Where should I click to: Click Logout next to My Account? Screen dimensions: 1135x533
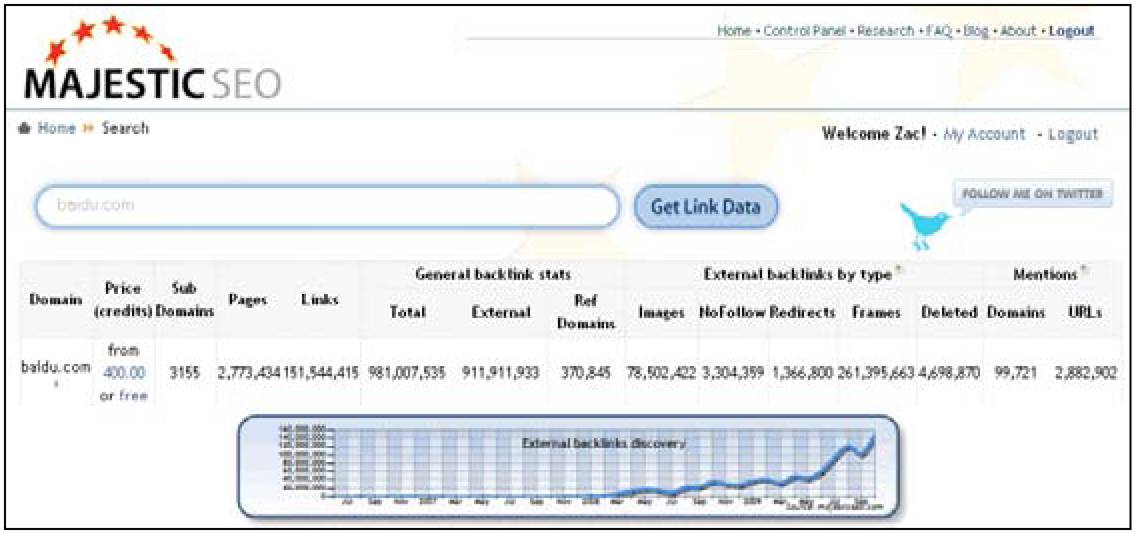pos(1073,134)
